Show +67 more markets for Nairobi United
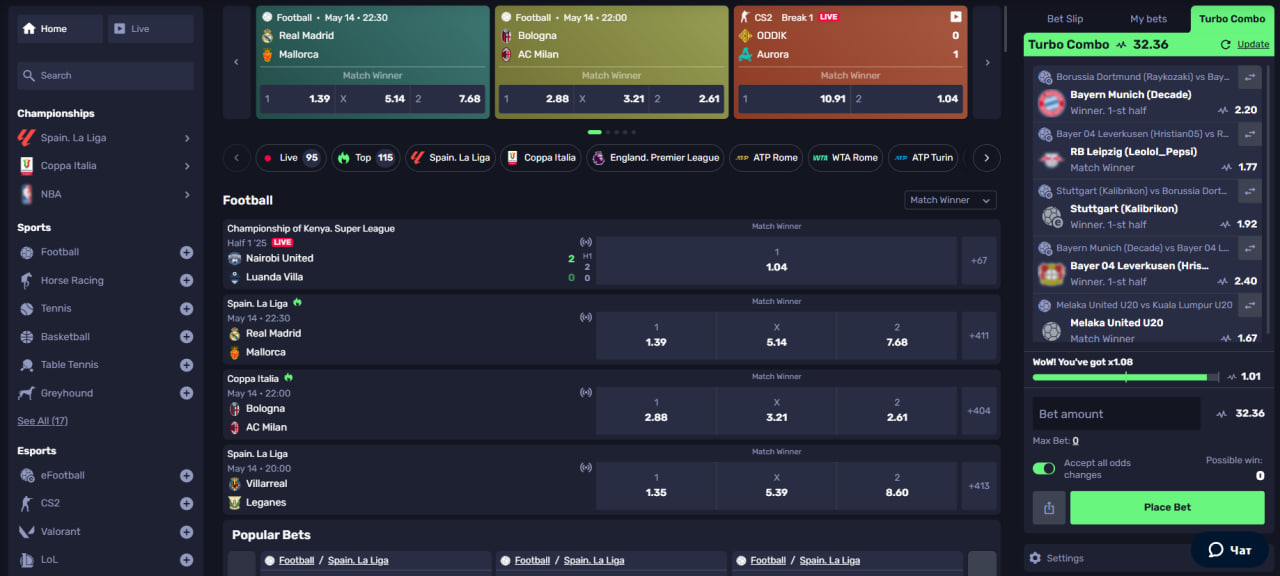The width and height of the screenshot is (1280, 576). click(x=979, y=260)
